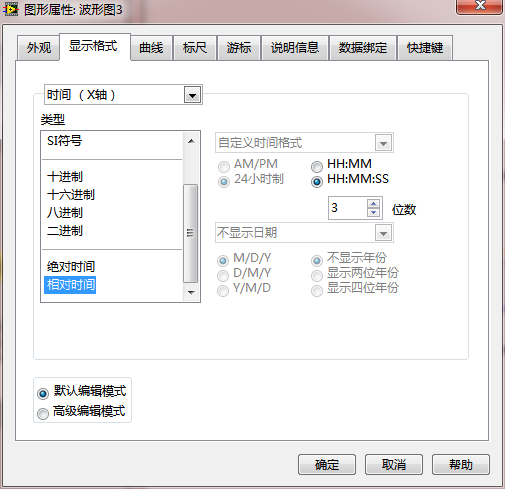Select 二进制 in the type list

[x=65, y=231]
